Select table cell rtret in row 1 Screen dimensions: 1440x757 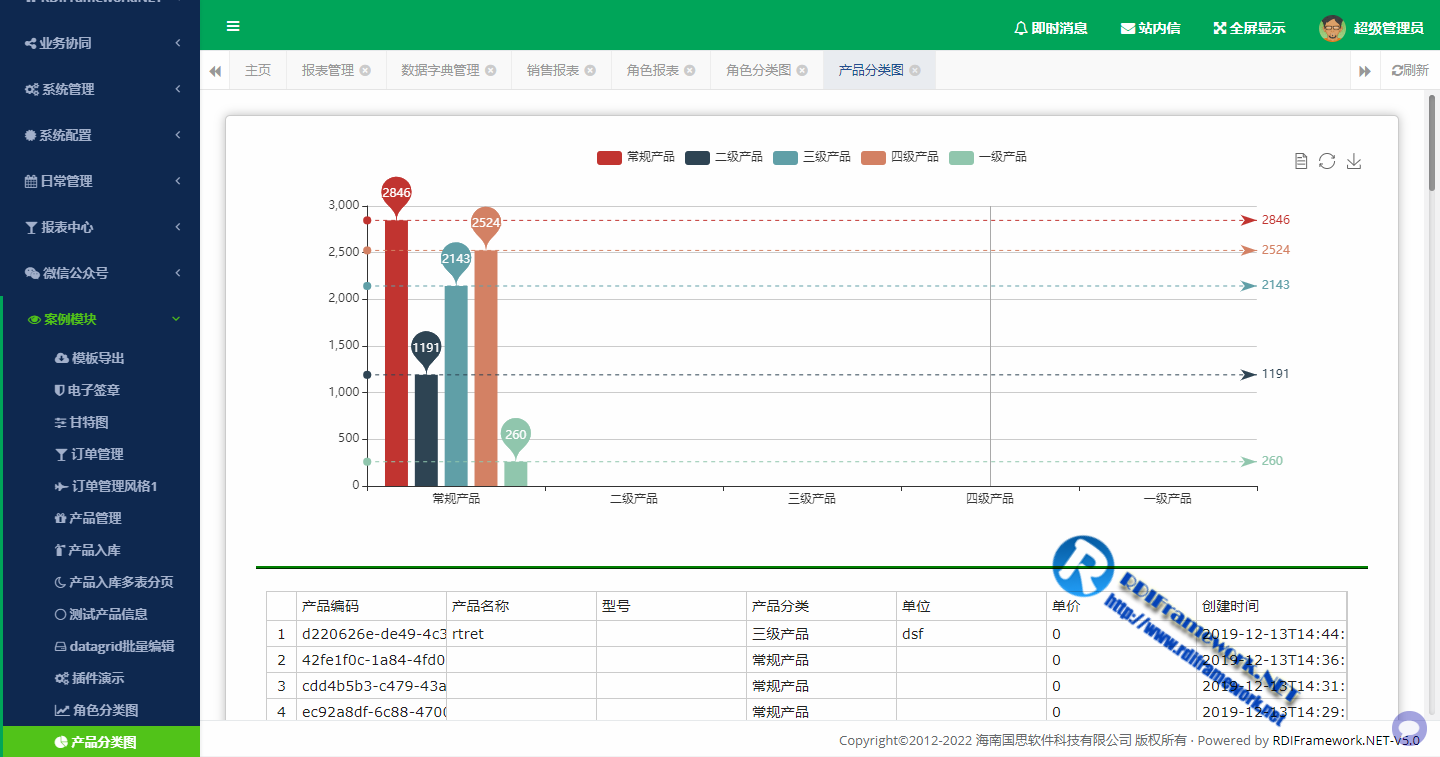pos(522,634)
